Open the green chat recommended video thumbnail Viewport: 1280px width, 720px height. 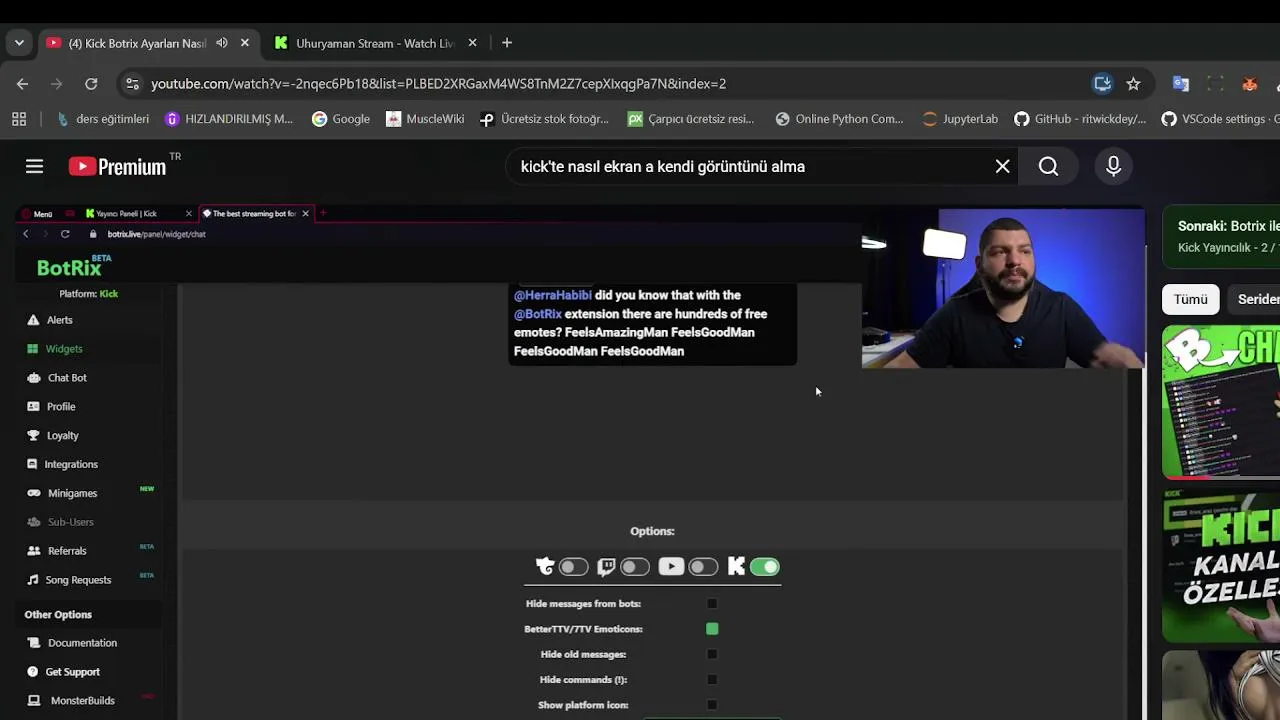[x=1221, y=402]
